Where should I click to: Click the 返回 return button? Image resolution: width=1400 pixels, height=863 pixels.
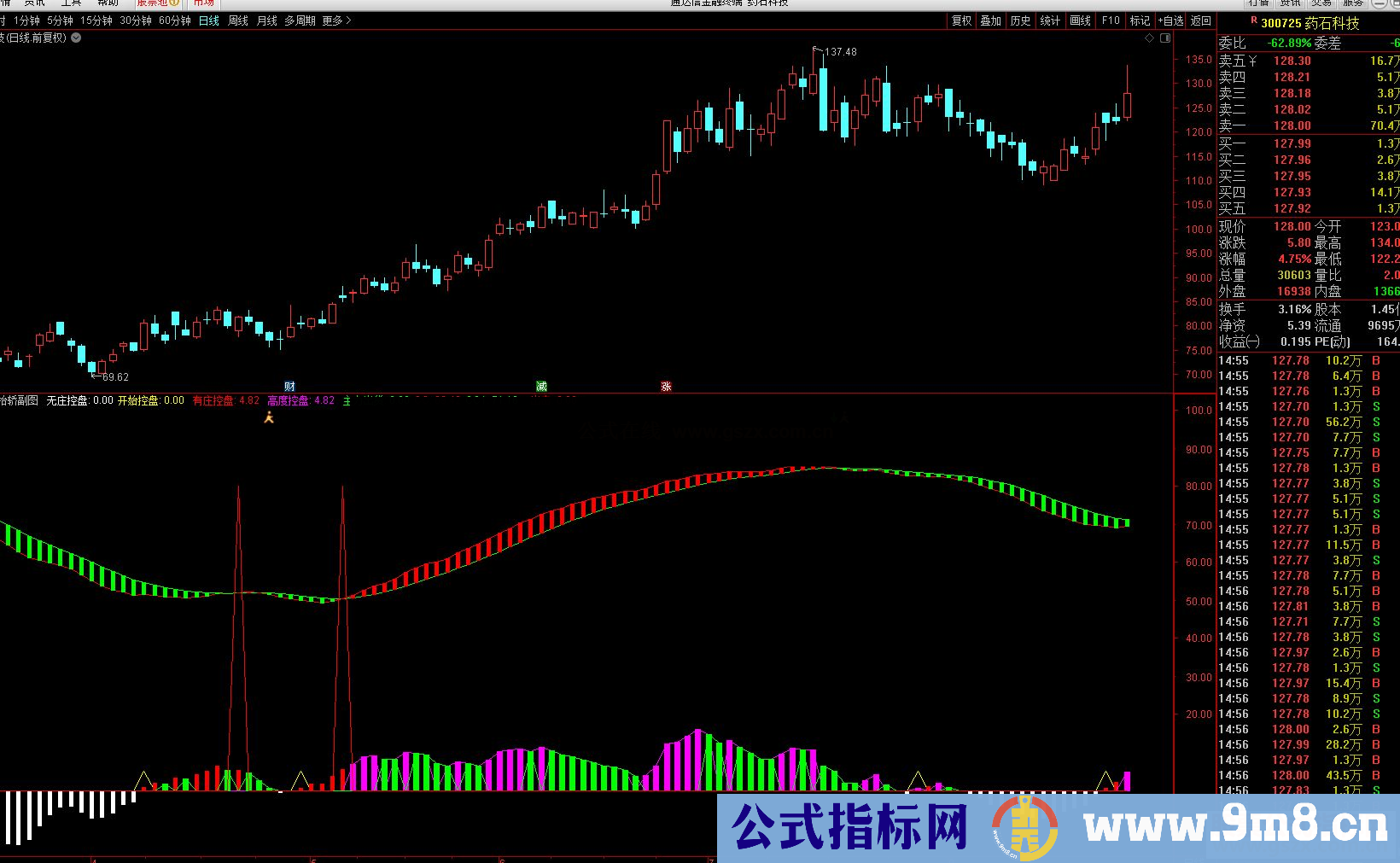[x=1199, y=20]
